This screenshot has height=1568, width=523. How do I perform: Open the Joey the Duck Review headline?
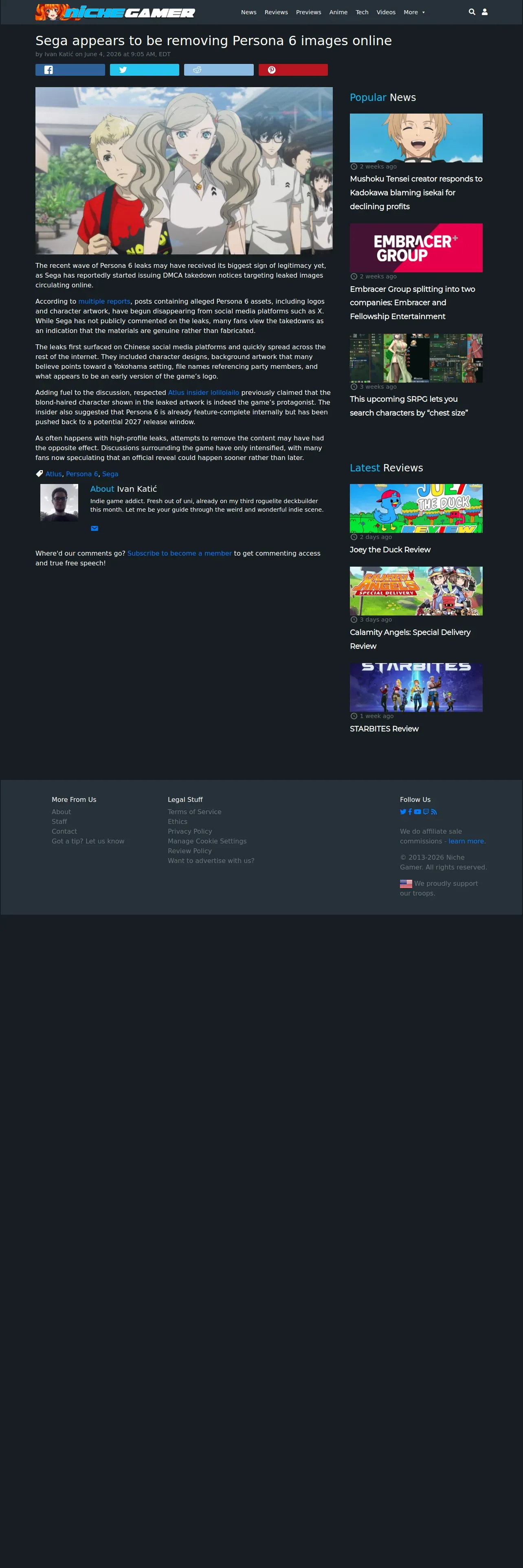tap(390, 550)
